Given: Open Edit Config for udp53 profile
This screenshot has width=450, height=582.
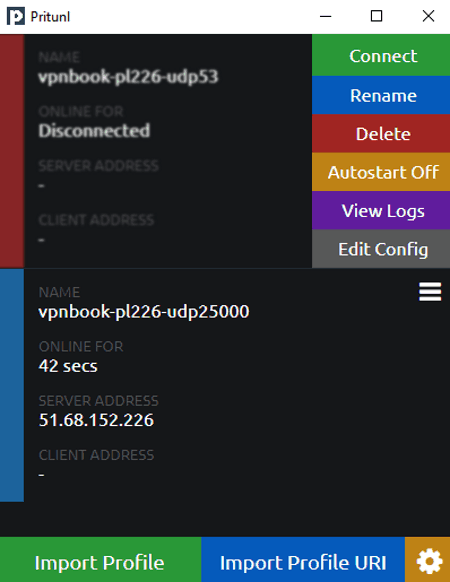Looking at the screenshot, I should (x=381, y=249).
